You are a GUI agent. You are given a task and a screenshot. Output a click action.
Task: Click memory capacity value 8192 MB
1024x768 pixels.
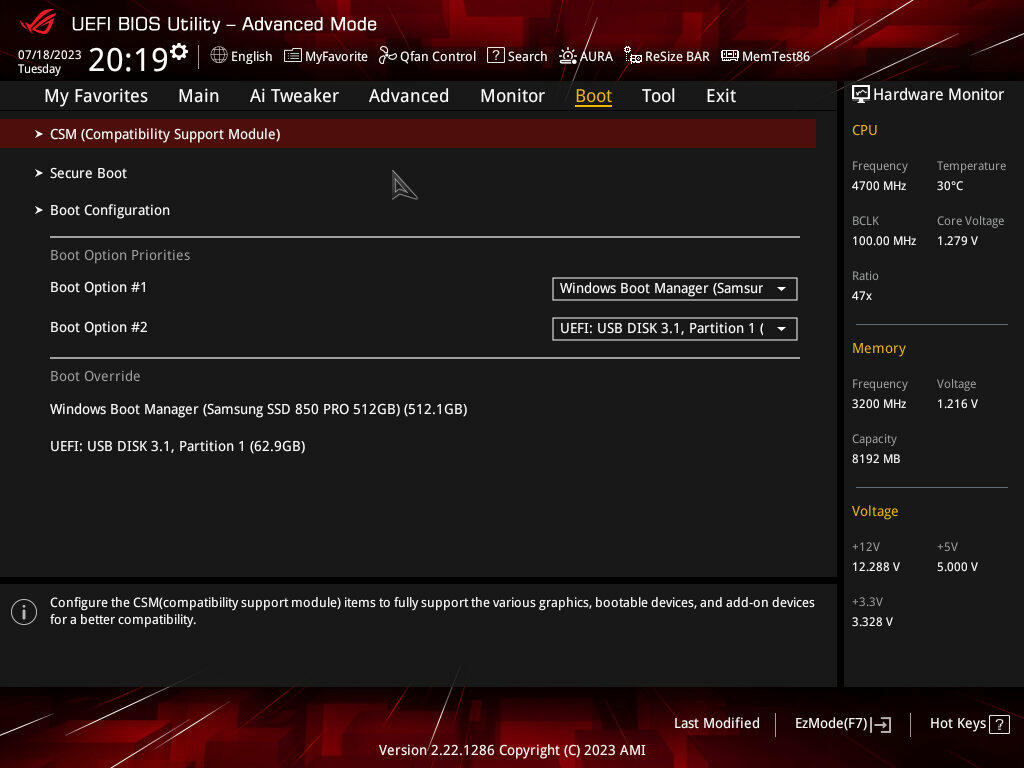point(876,459)
